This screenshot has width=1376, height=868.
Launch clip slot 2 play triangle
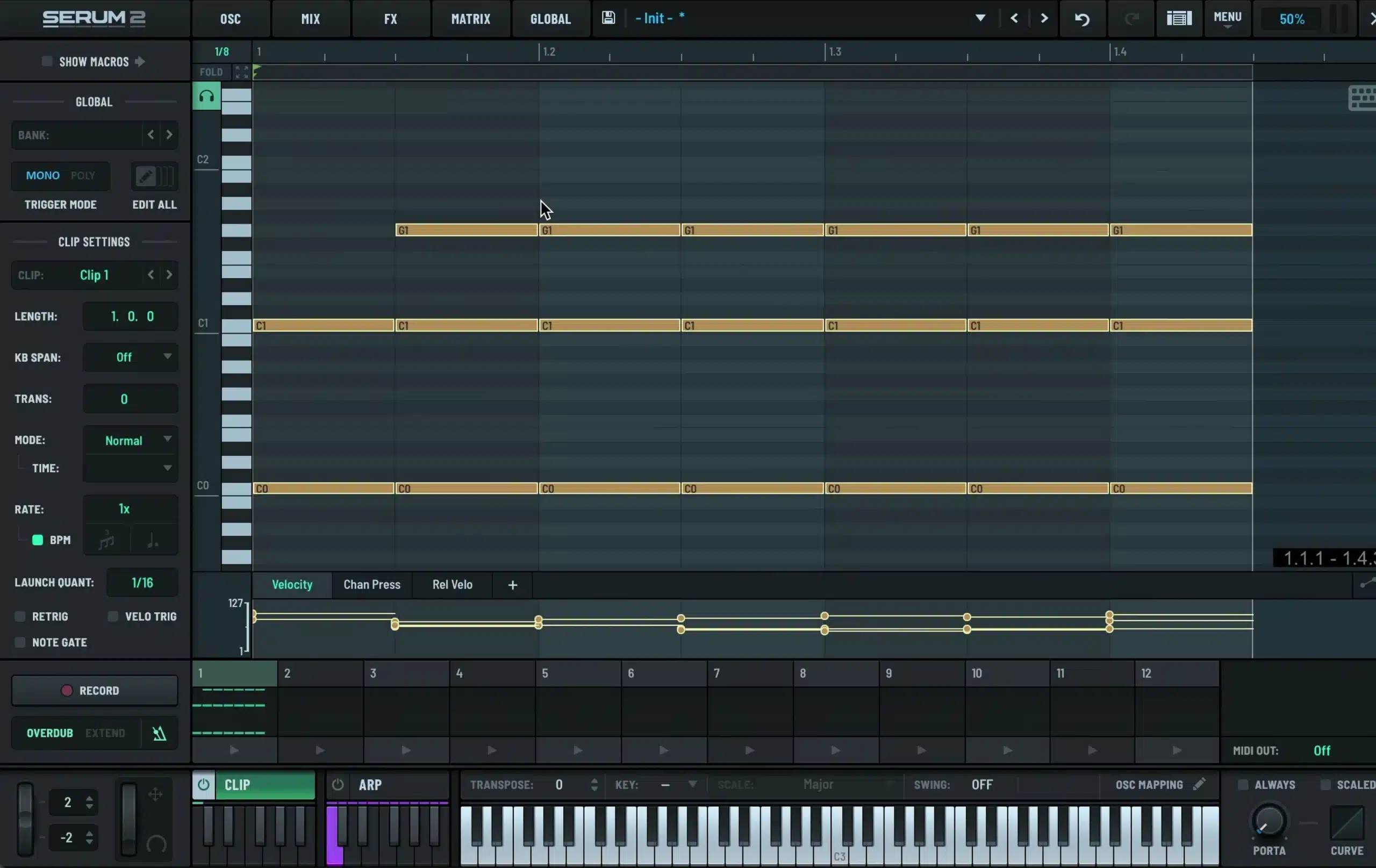tap(320, 750)
